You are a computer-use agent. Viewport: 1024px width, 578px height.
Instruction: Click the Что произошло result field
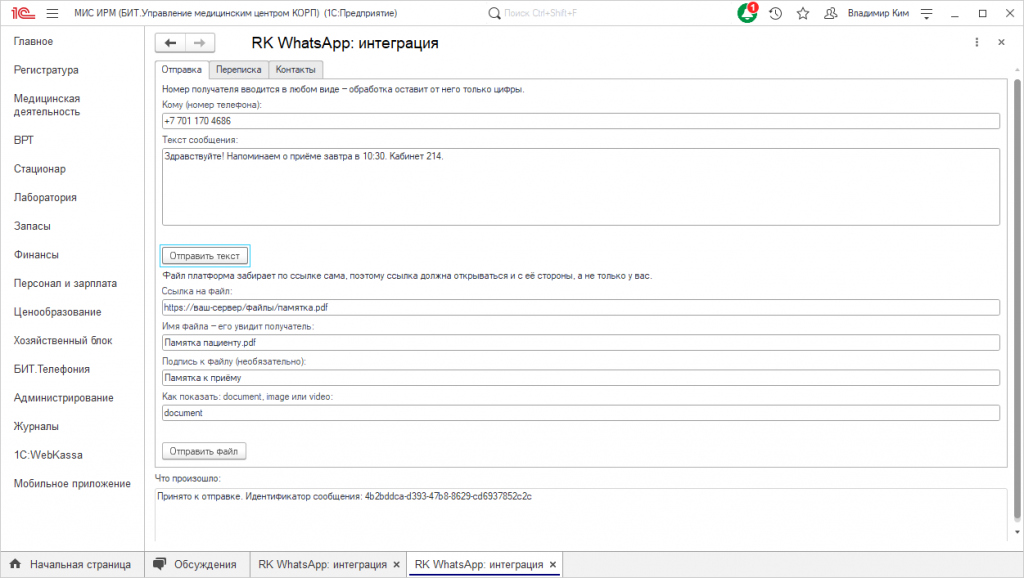tap(581, 515)
